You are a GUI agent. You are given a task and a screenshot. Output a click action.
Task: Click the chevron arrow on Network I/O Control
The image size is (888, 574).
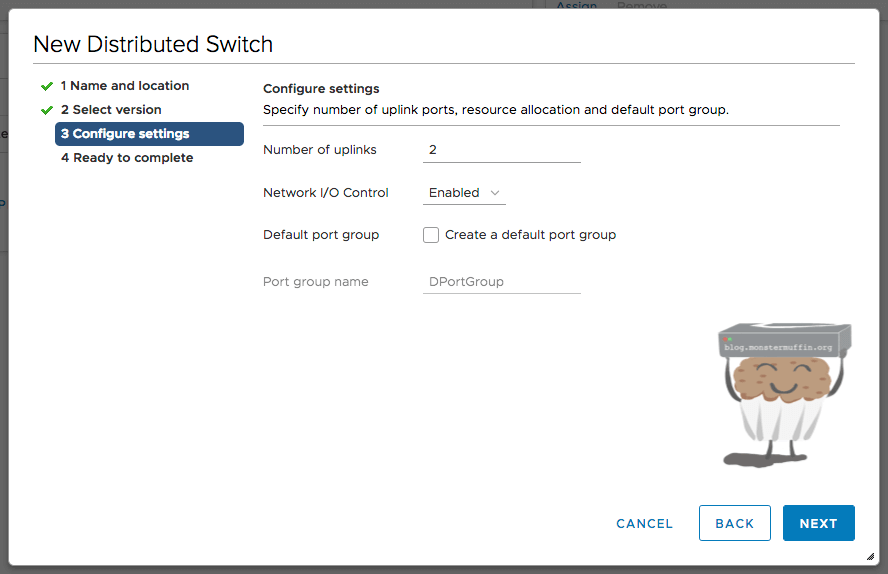pyautogui.click(x=495, y=193)
